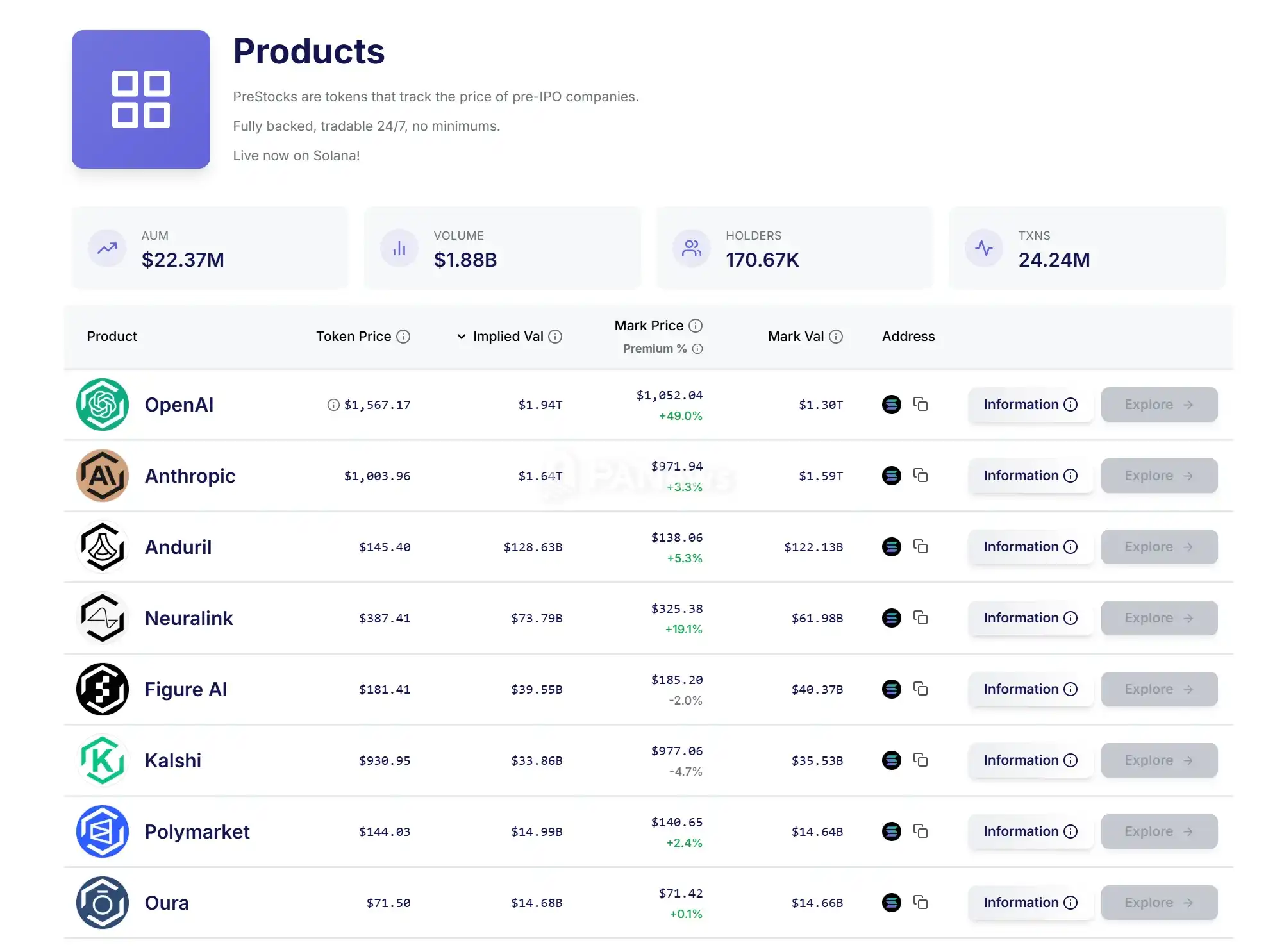Click Solana icon in Anthropic row
Screen dimensions: 1275x952
click(x=891, y=476)
